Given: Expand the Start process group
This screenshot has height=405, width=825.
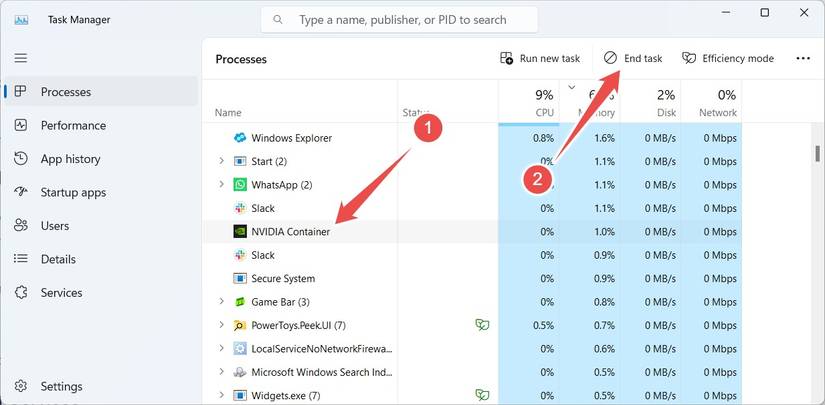Looking at the screenshot, I should (221, 161).
